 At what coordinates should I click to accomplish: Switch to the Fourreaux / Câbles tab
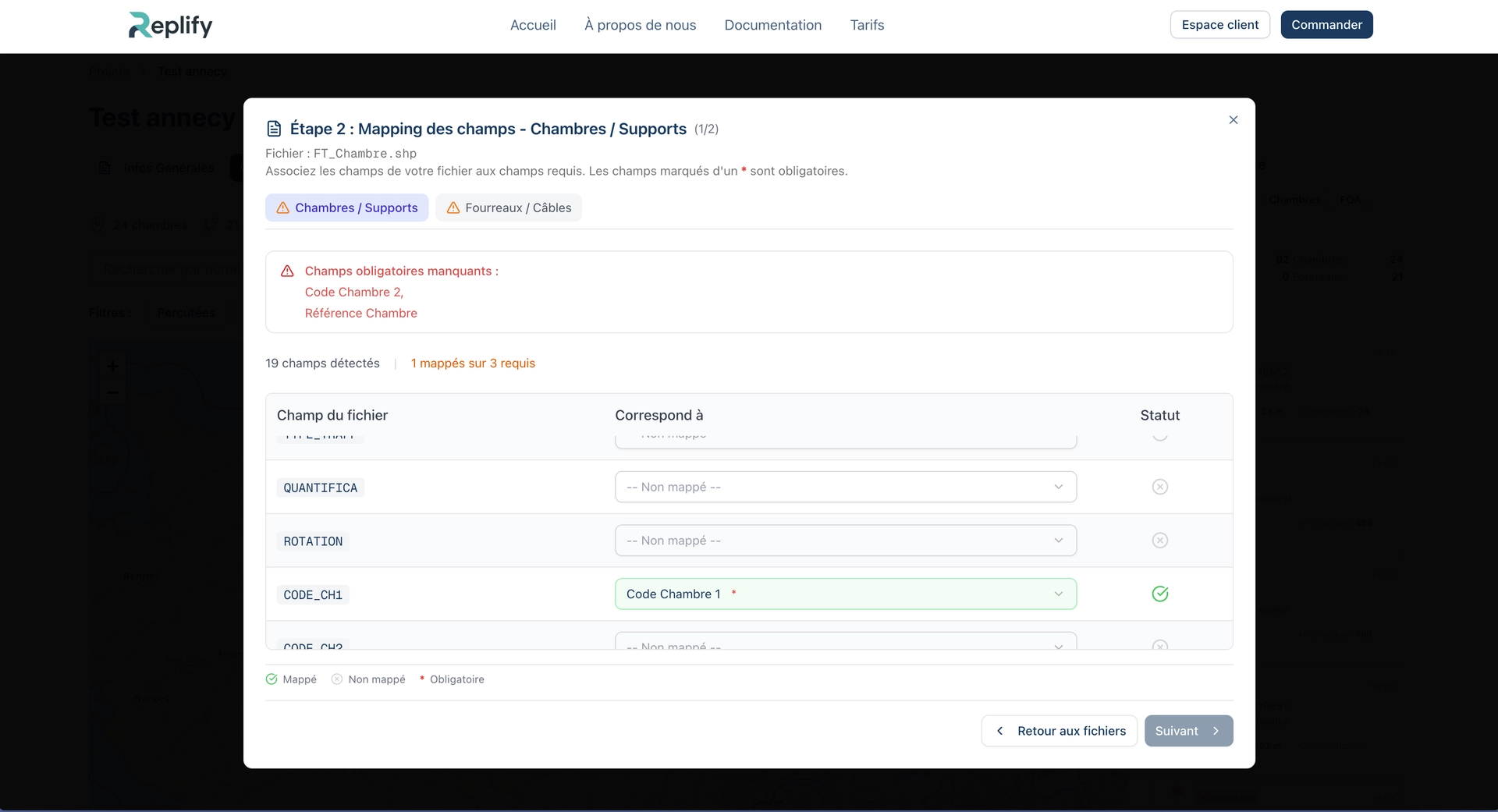coord(509,207)
